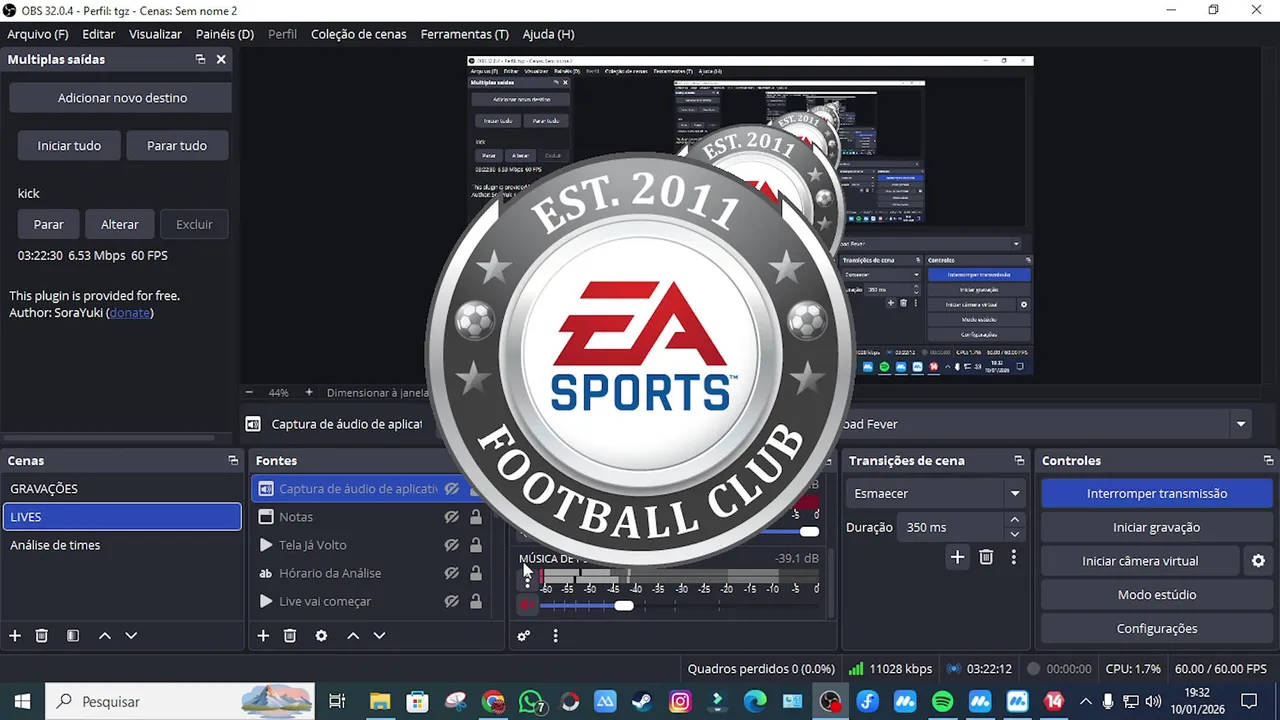Click Adicionar novo destino button

[122, 98]
